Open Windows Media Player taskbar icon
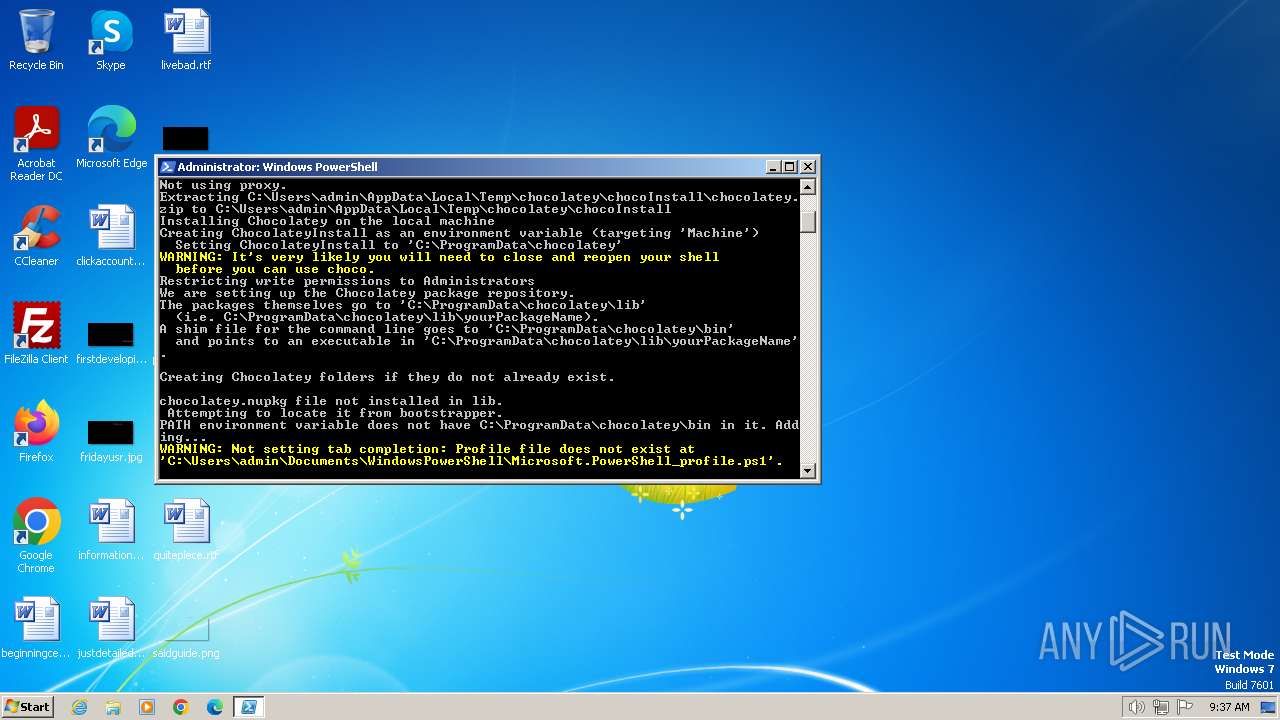 tap(147, 707)
